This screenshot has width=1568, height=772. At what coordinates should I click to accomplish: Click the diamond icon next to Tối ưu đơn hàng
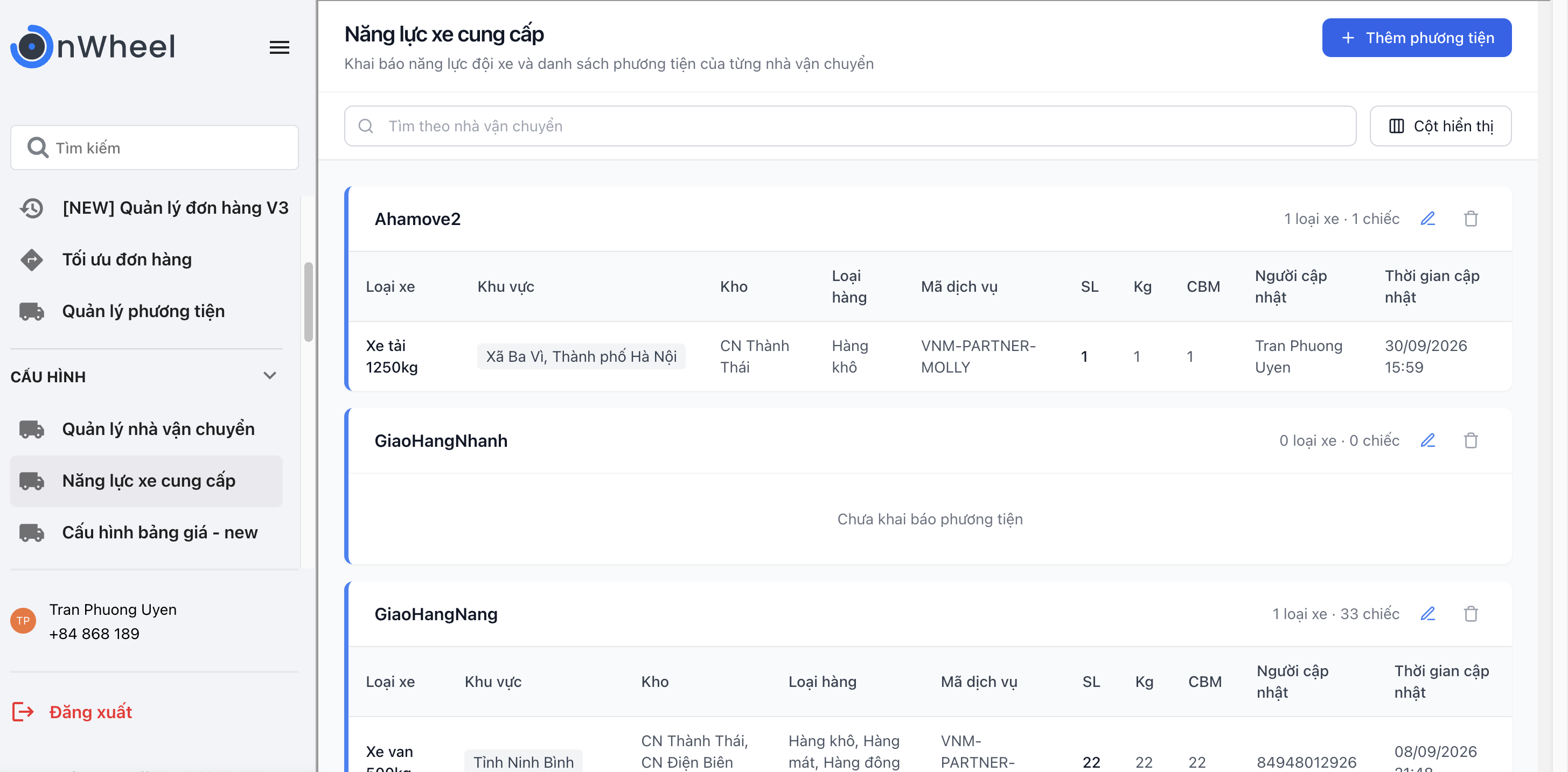tap(31, 260)
